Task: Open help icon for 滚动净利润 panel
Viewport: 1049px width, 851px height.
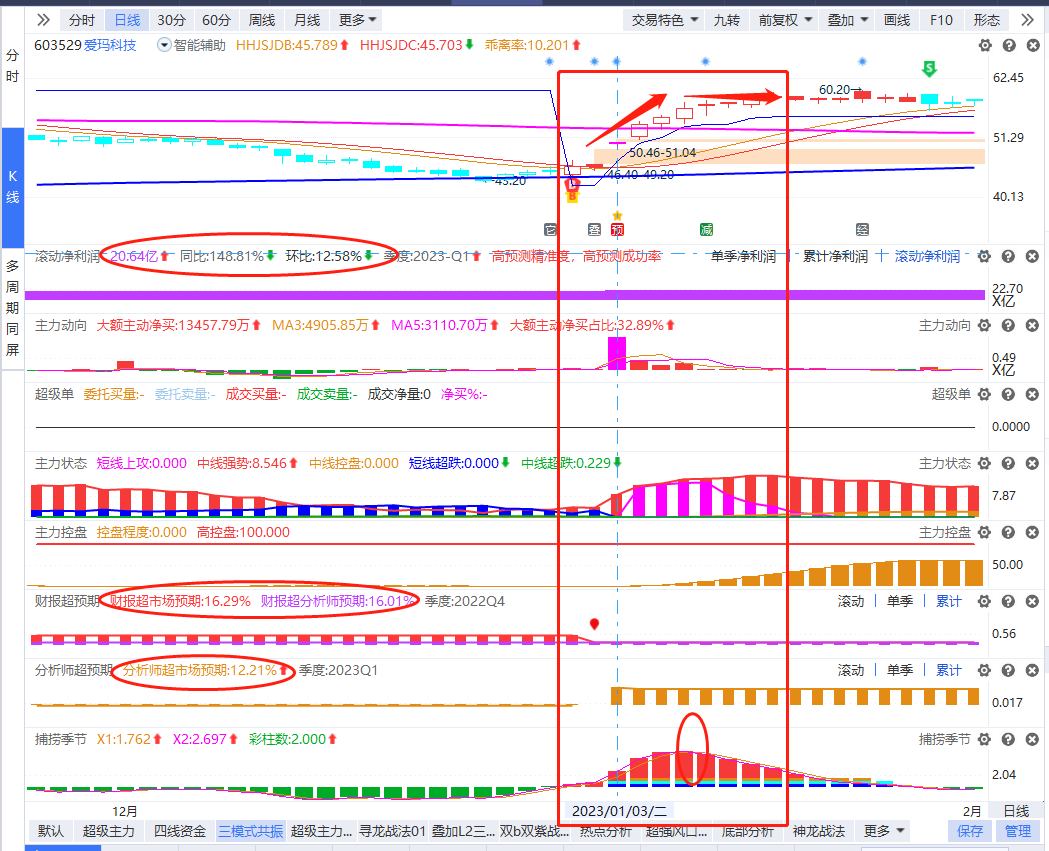Action: tap(1008, 256)
